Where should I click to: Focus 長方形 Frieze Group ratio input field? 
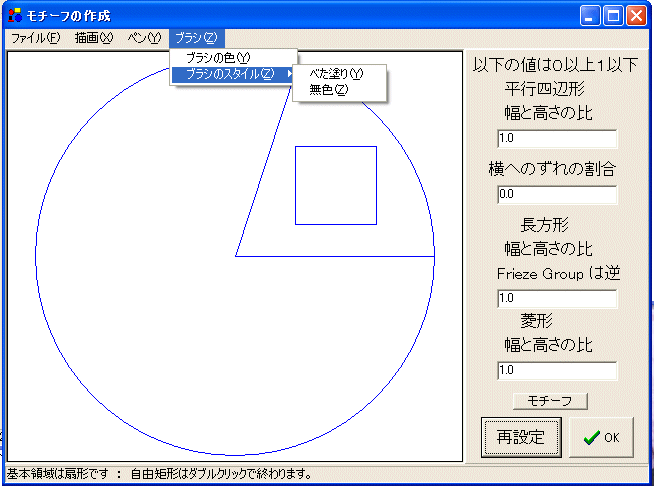tap(557, 298)
